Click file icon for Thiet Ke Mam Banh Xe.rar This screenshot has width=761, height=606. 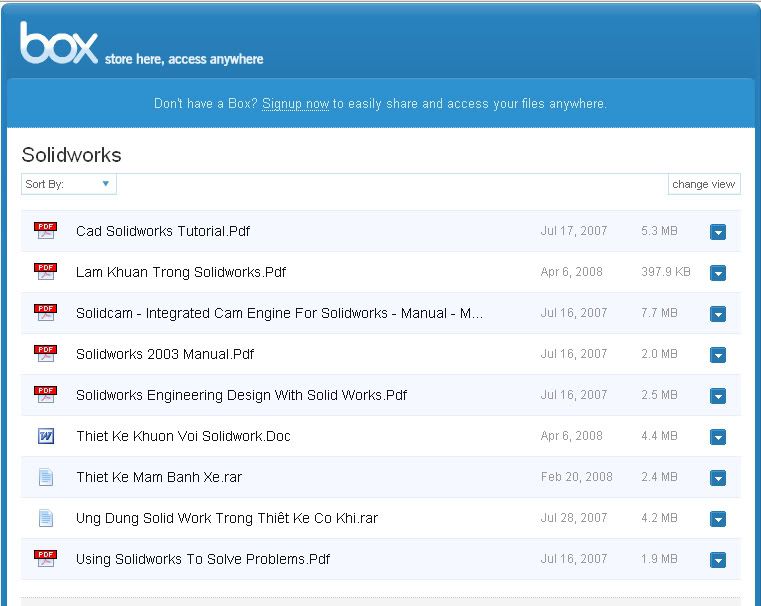46,477
